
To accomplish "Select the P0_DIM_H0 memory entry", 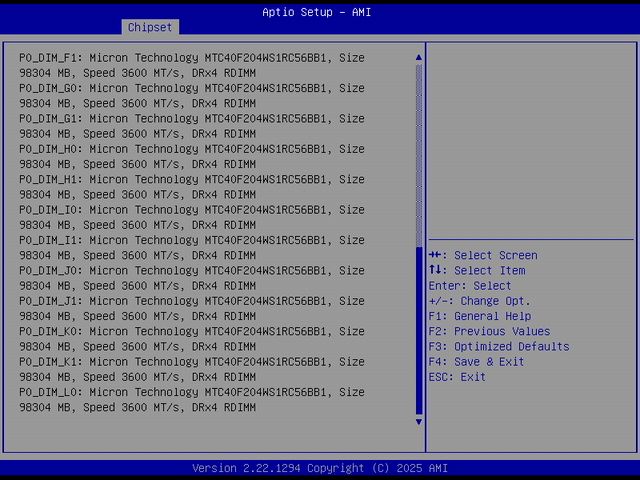I will click(x=192, y=157).
